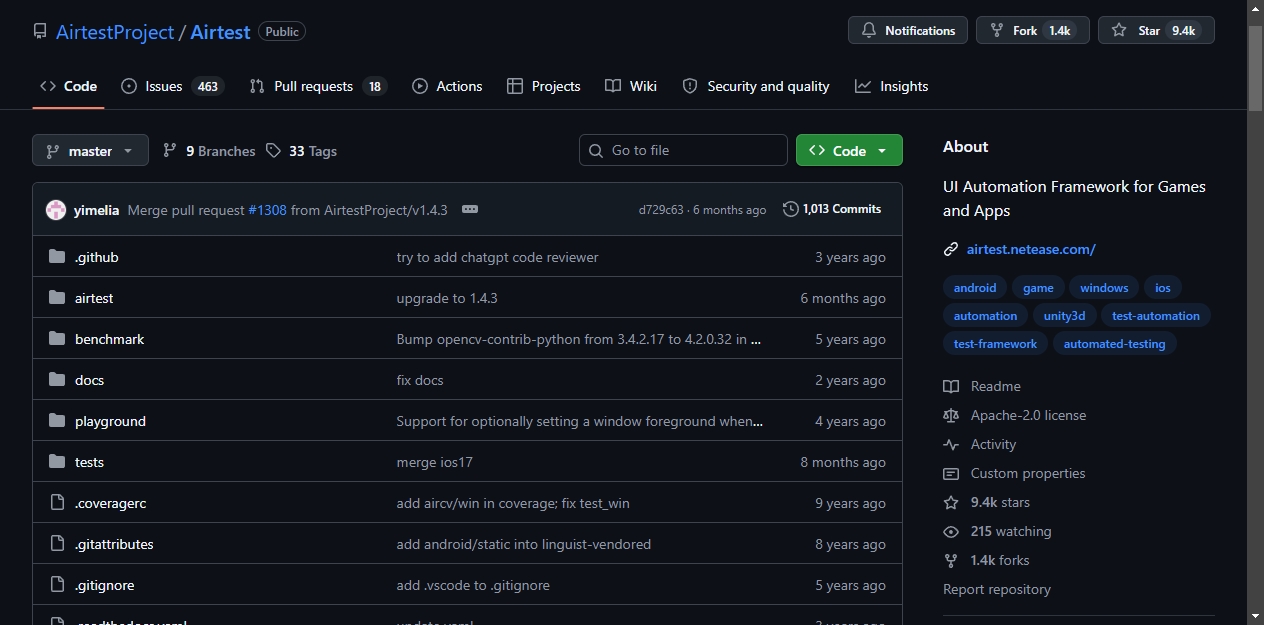The image size is (1264, 625).
Task: Open the 'fix docs' commit message
Action: pyautogui.click(x=420, y=380)
